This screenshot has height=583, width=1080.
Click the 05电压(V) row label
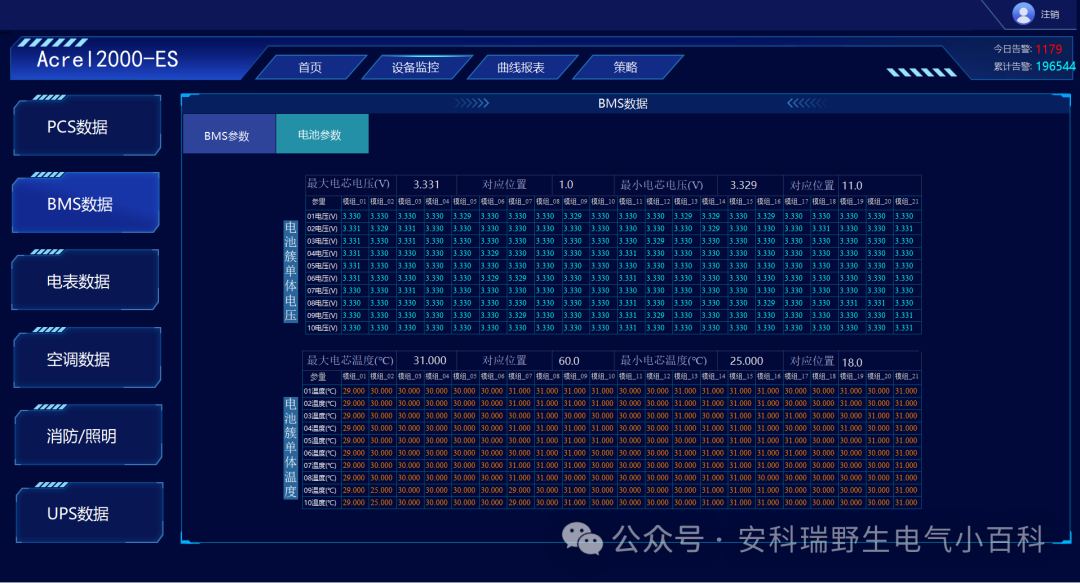(322, 266)
